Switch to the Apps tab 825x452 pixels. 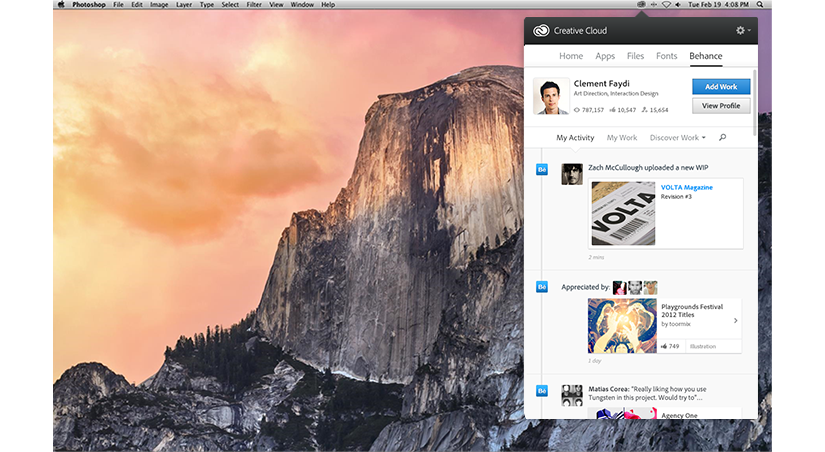pos(605,56)
